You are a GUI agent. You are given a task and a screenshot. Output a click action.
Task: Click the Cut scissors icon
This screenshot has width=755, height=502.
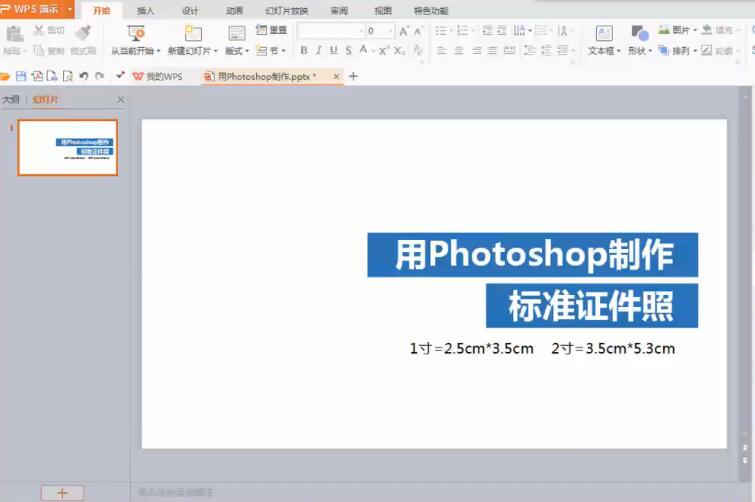click(39, 30)
